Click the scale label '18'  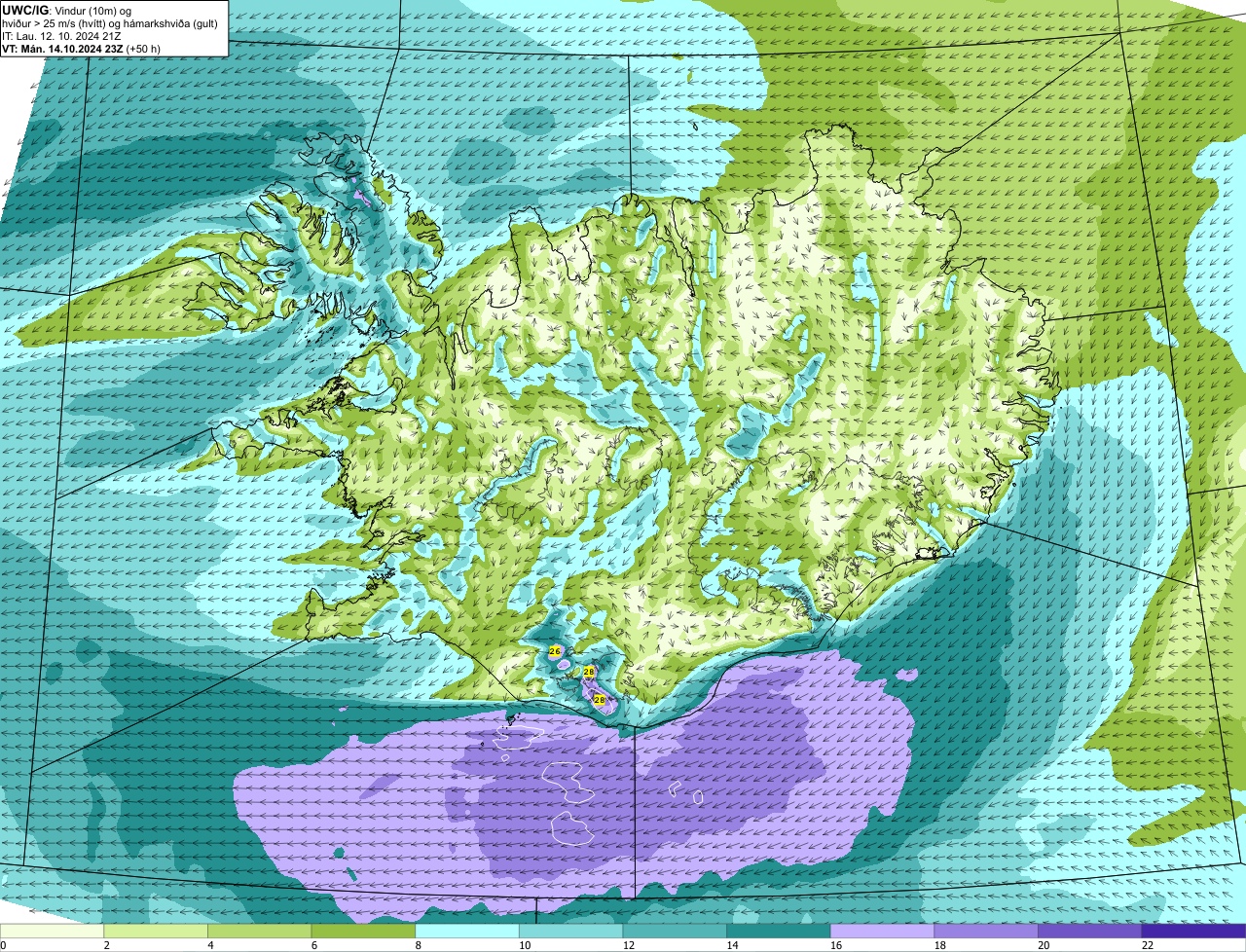coord(940,945)
